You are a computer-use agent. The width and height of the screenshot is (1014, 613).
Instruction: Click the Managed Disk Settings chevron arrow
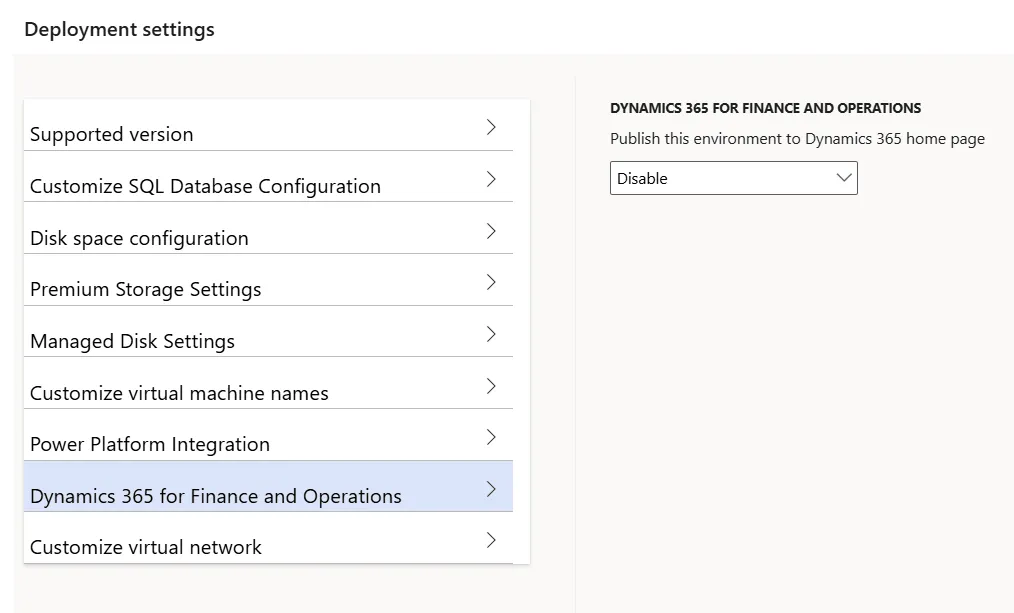point(491,334)
